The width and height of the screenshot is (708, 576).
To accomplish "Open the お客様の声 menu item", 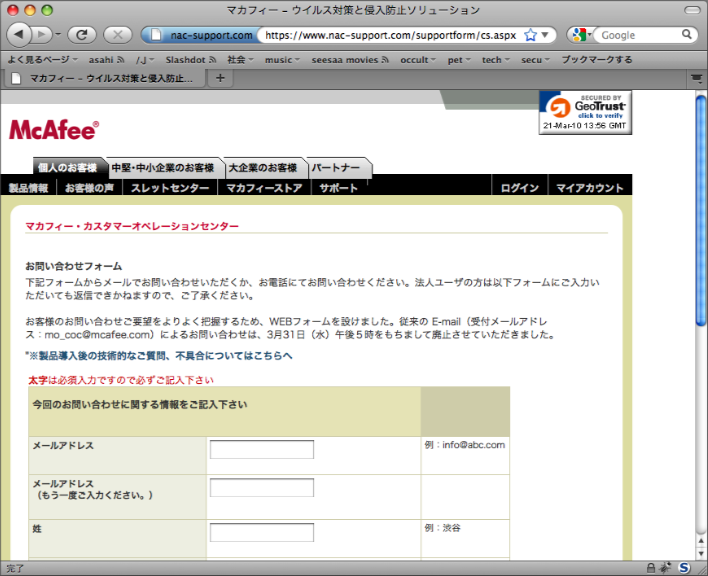I will tap(89, 188).
